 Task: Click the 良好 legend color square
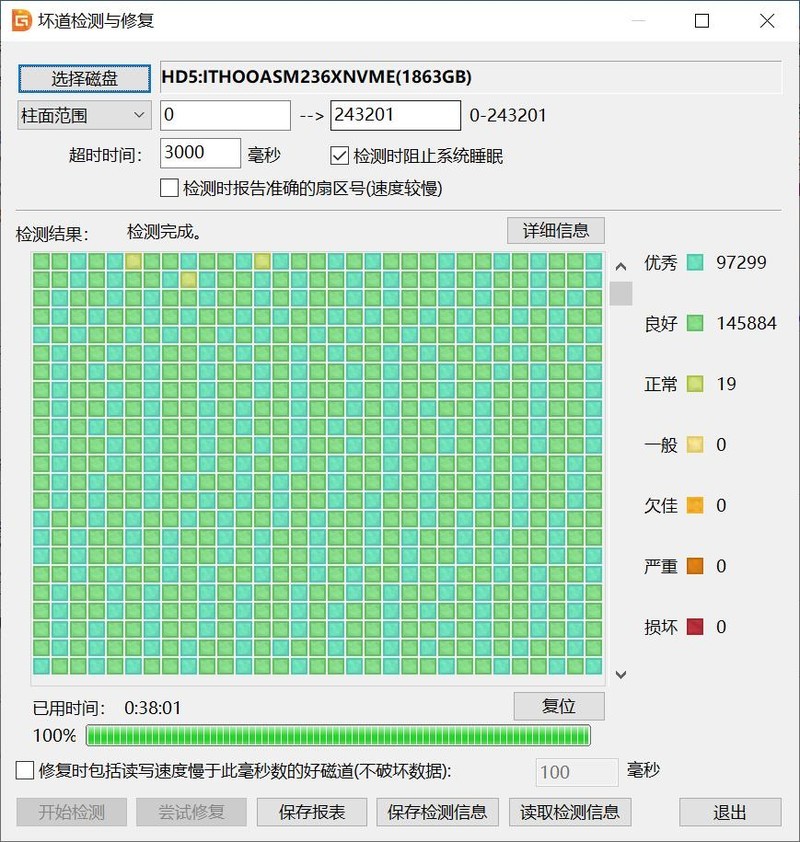(693, 323)
